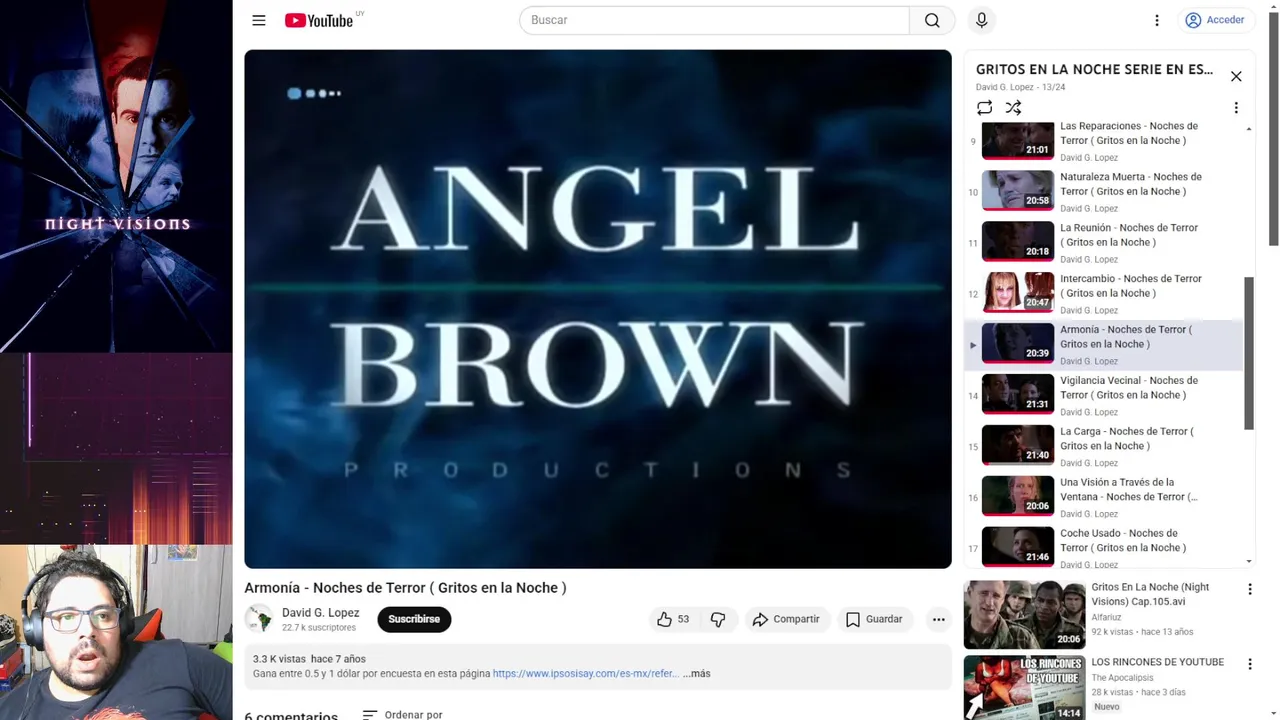Open more actions ellipsis below video
The image size is (1280, 720).
point(938,619)
